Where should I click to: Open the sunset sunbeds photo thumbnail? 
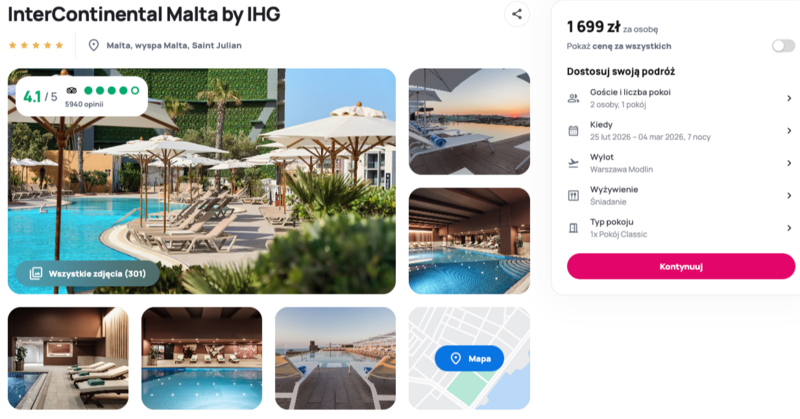pyautogui.click(x=469, y=121)
